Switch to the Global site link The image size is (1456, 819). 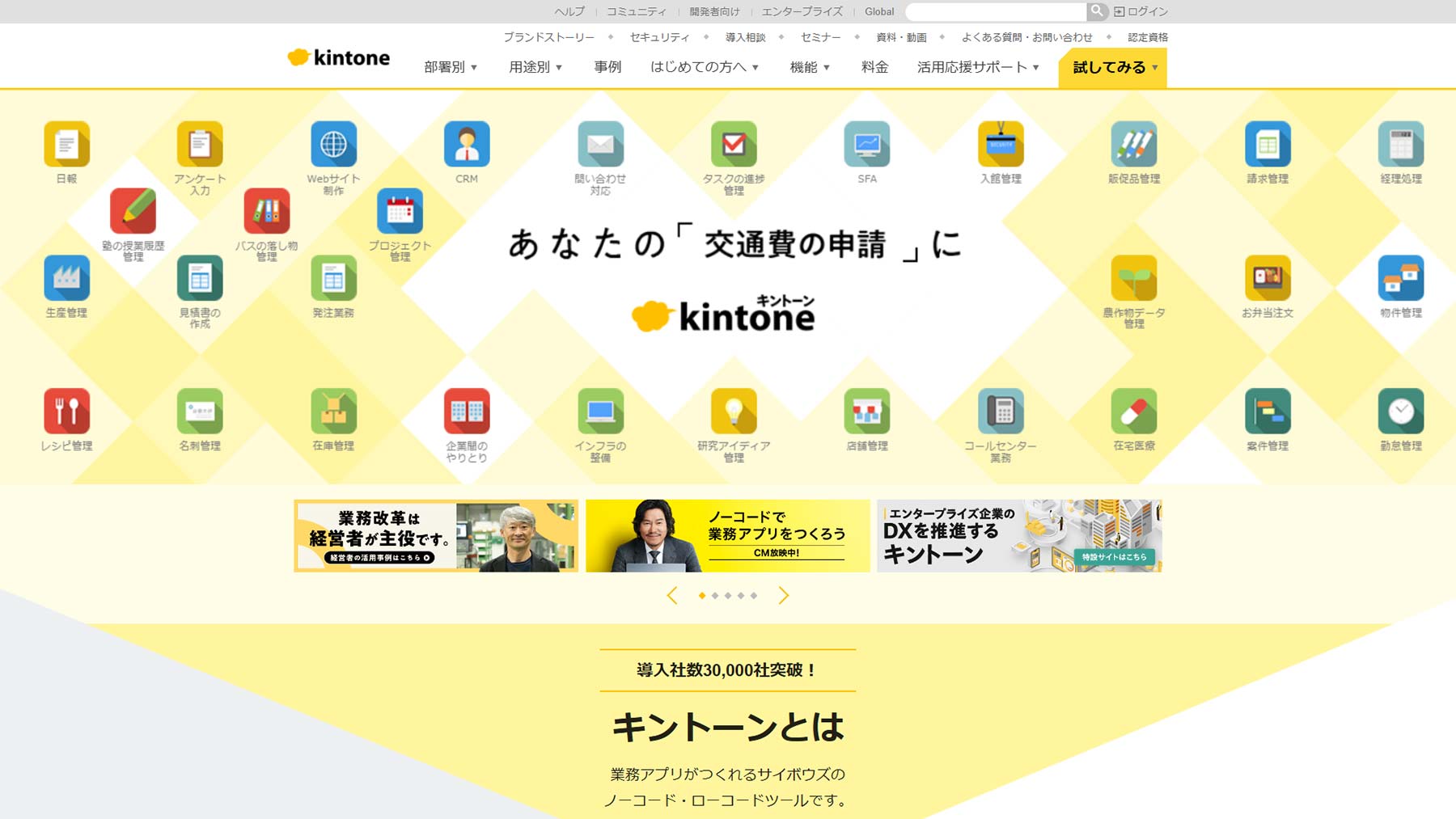point(879,11)
